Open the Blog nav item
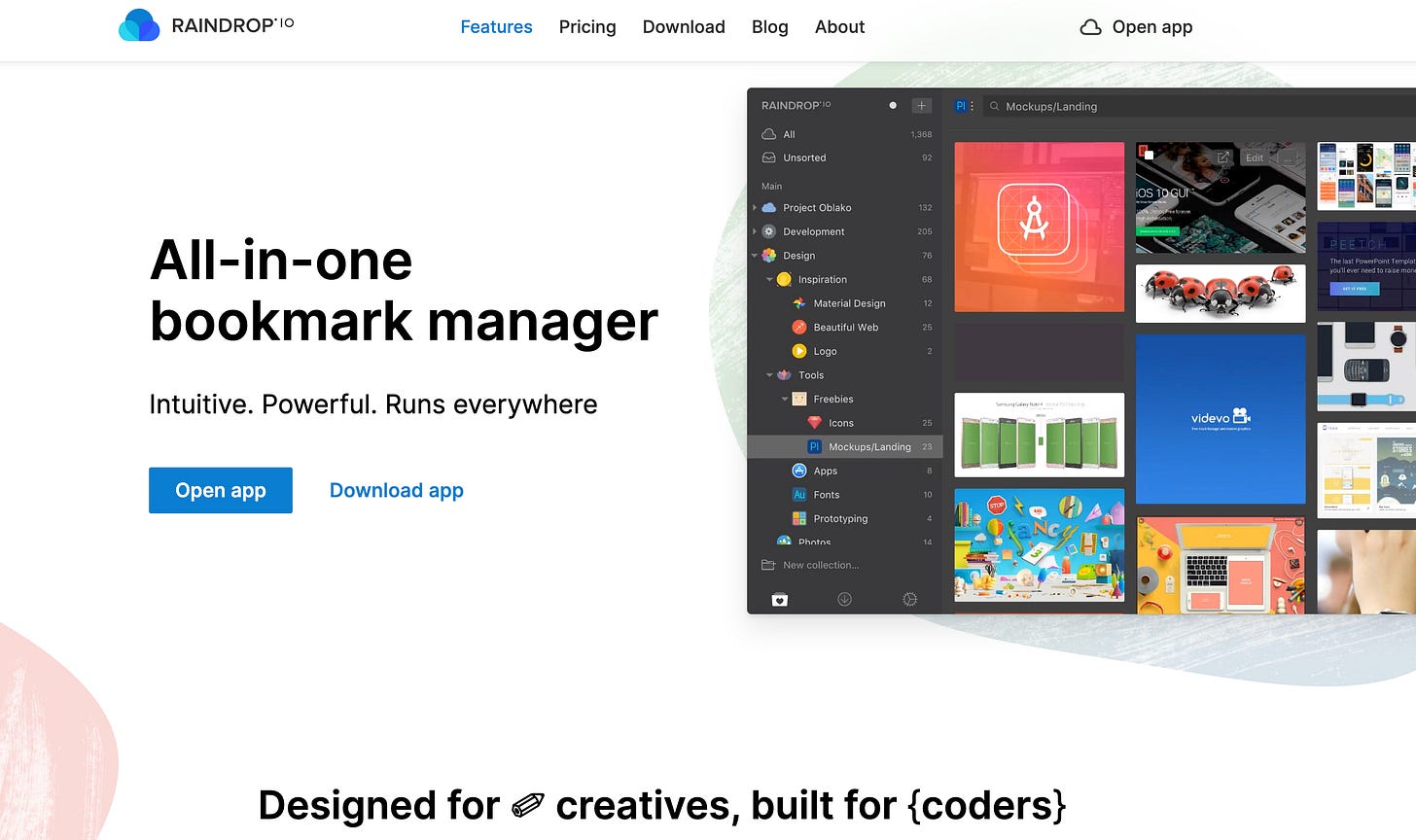 (x=769, y=27)
